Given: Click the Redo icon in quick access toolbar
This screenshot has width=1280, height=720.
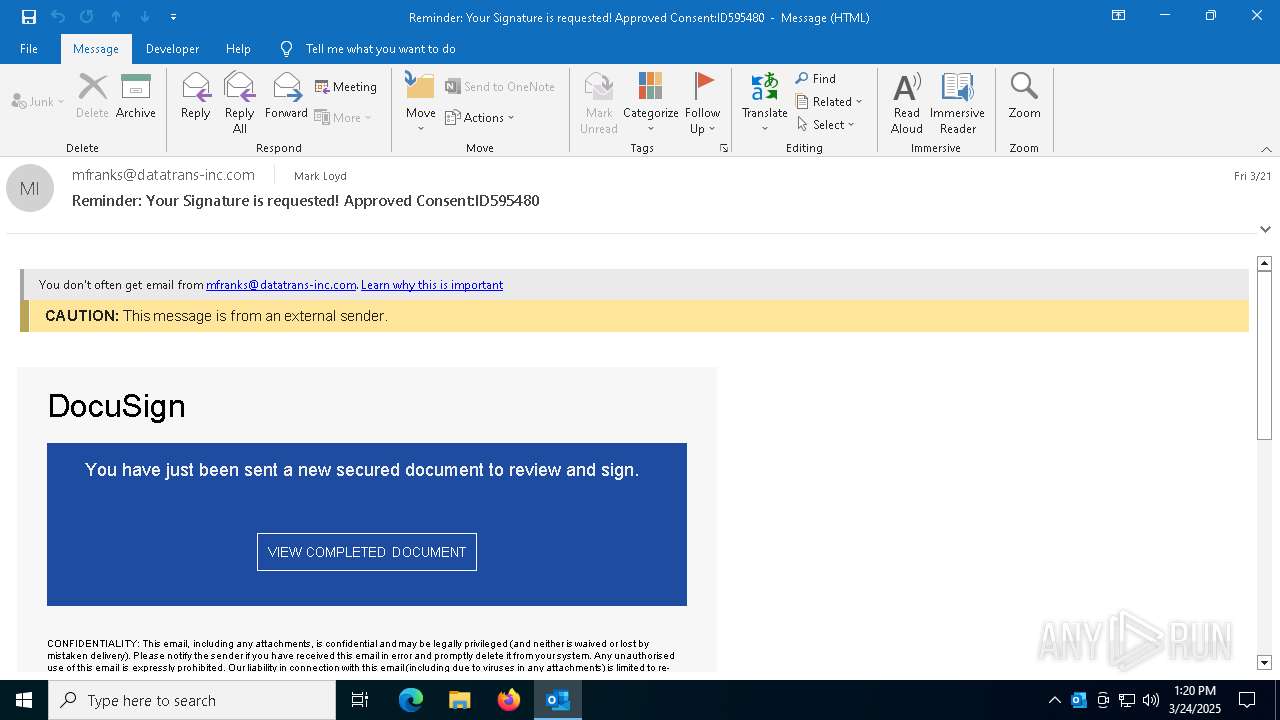Looking at the screenshot, I should (x=87, y=17).
